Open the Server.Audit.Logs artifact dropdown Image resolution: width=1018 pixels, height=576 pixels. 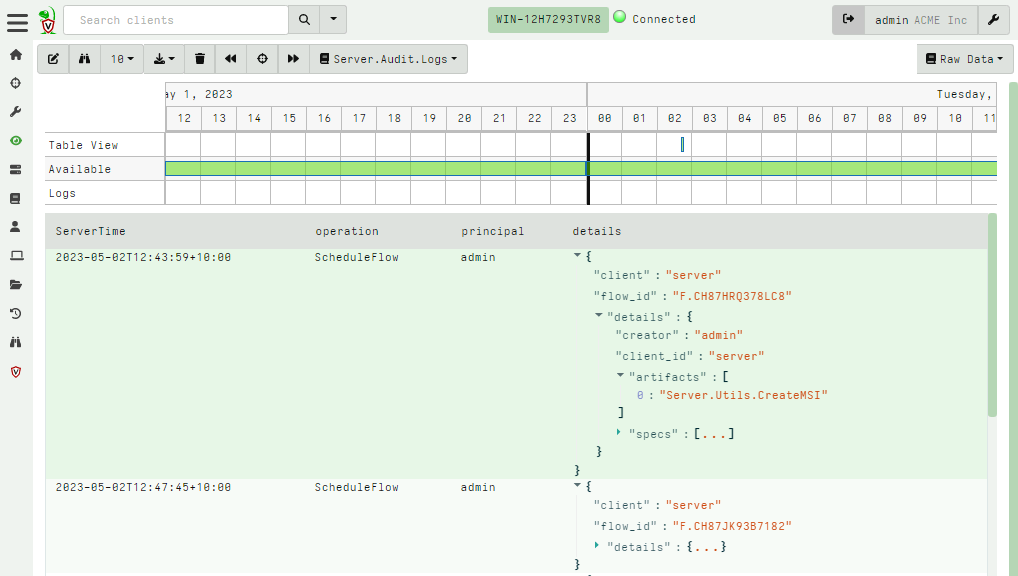(388, 59)
